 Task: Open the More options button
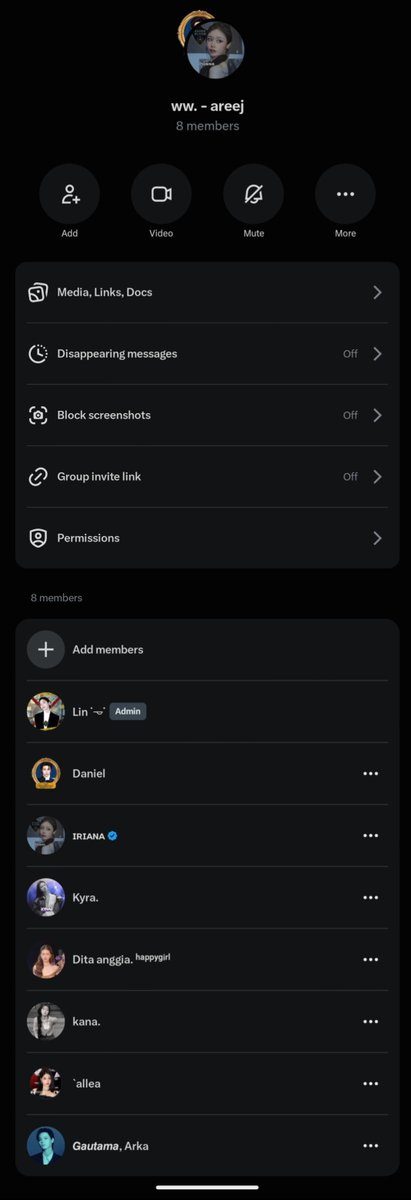click(345, 194)
